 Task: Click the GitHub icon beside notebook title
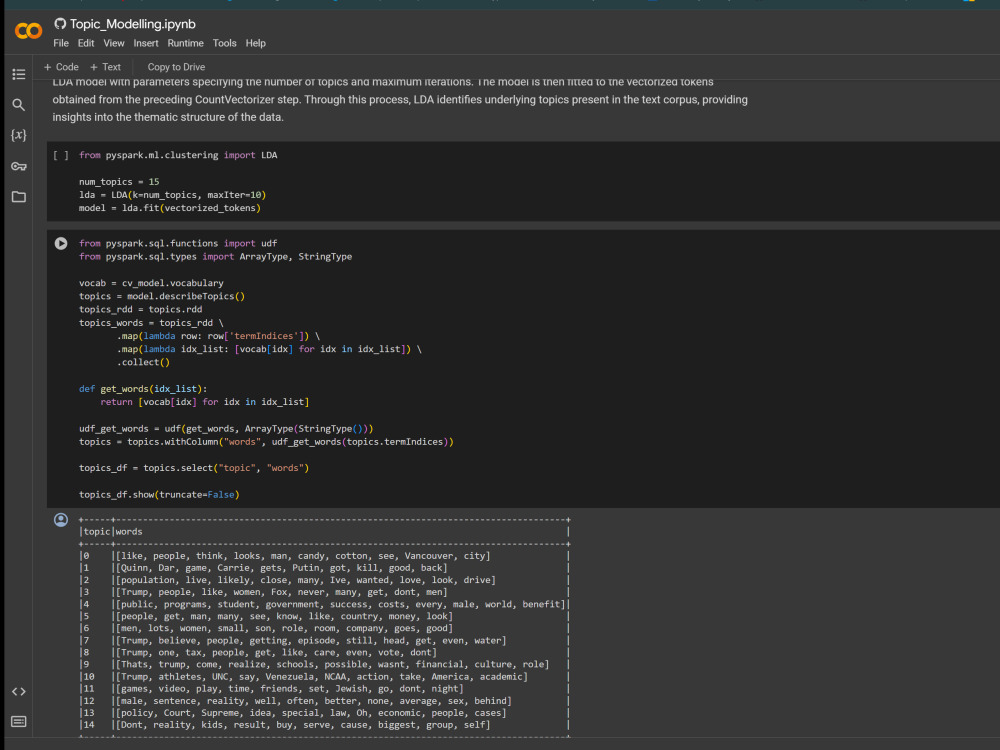point(60,24)
